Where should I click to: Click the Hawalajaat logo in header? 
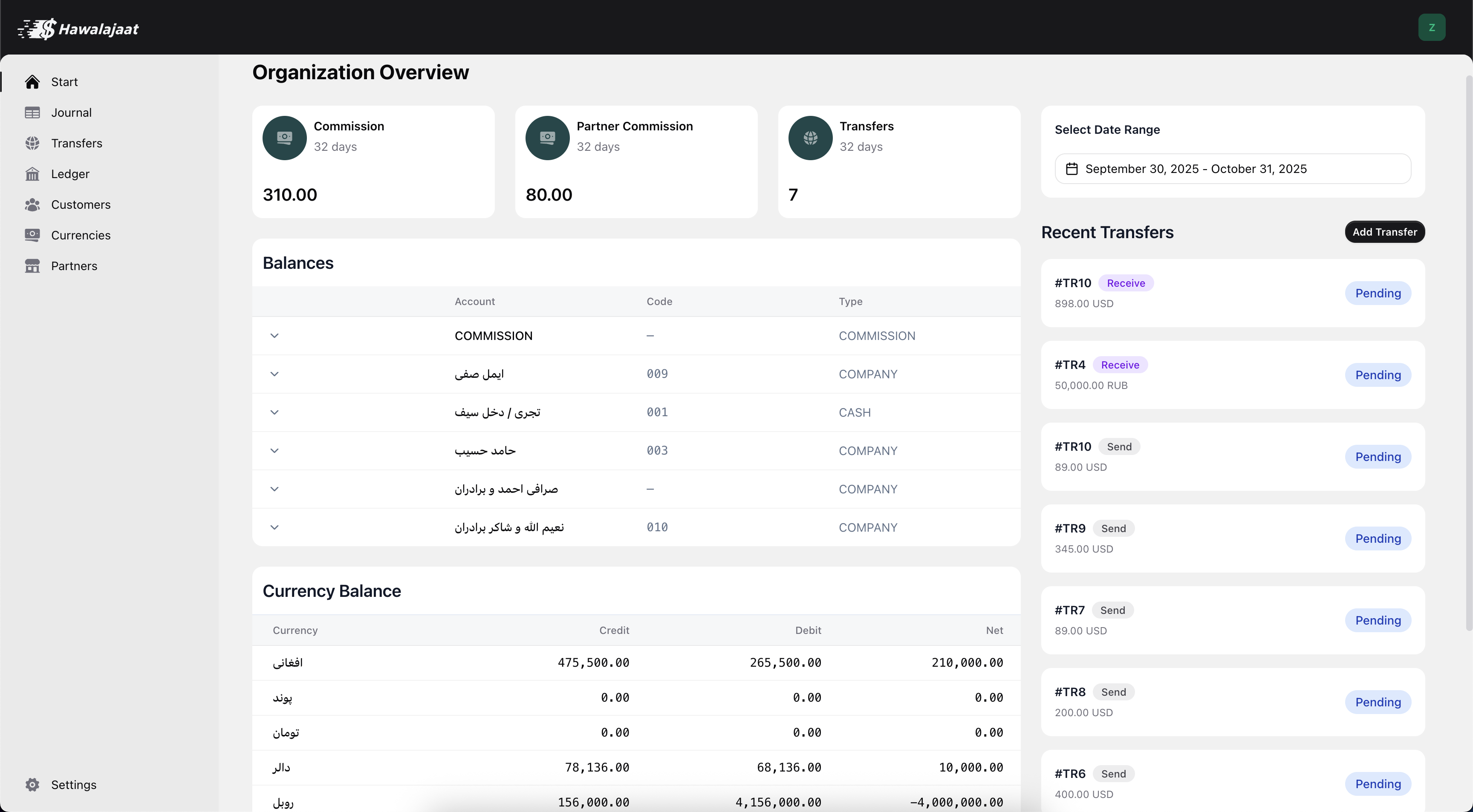pos(78,29)
